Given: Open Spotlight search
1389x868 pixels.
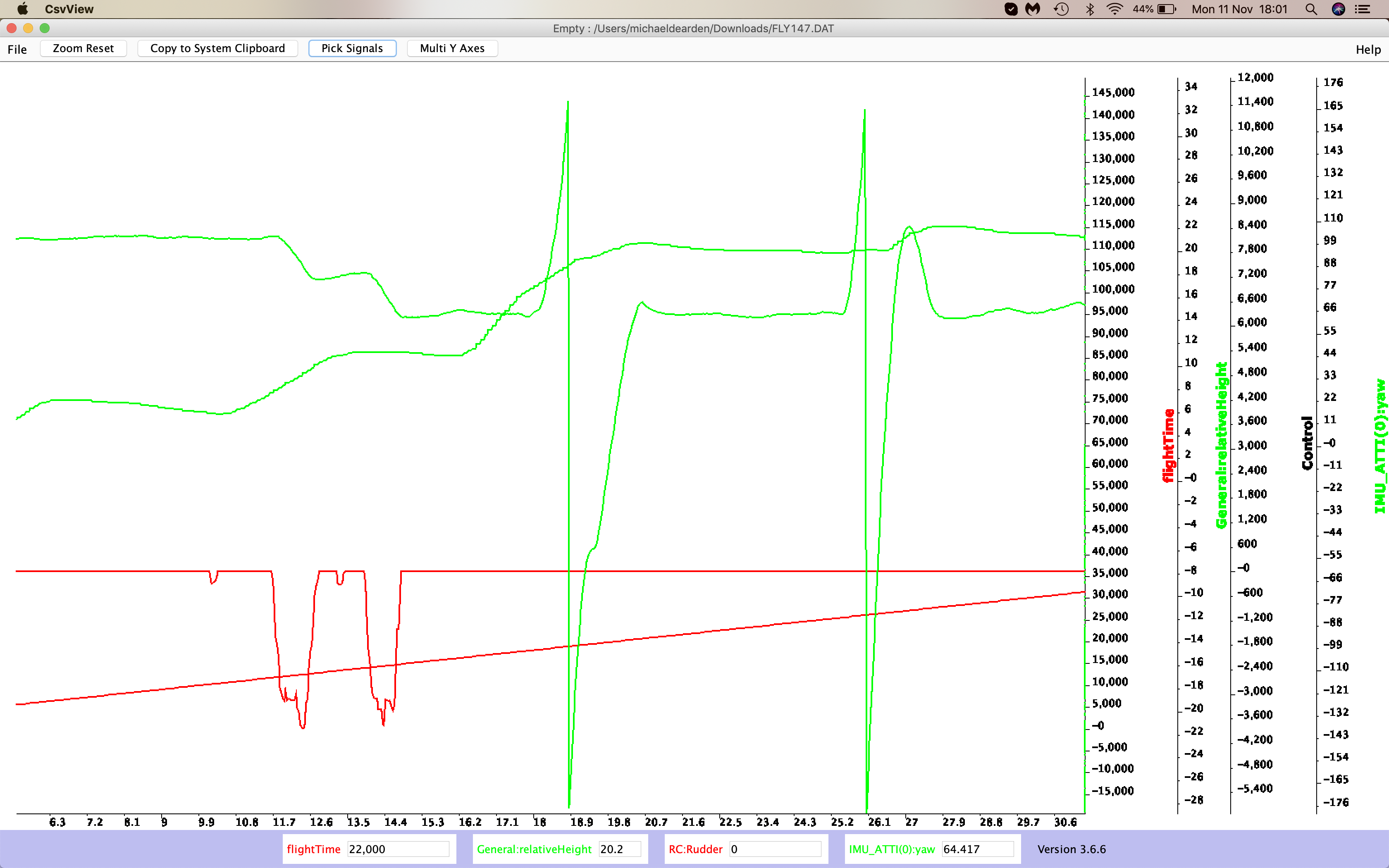Looking at the screenshot, I should pos(1311,9).
